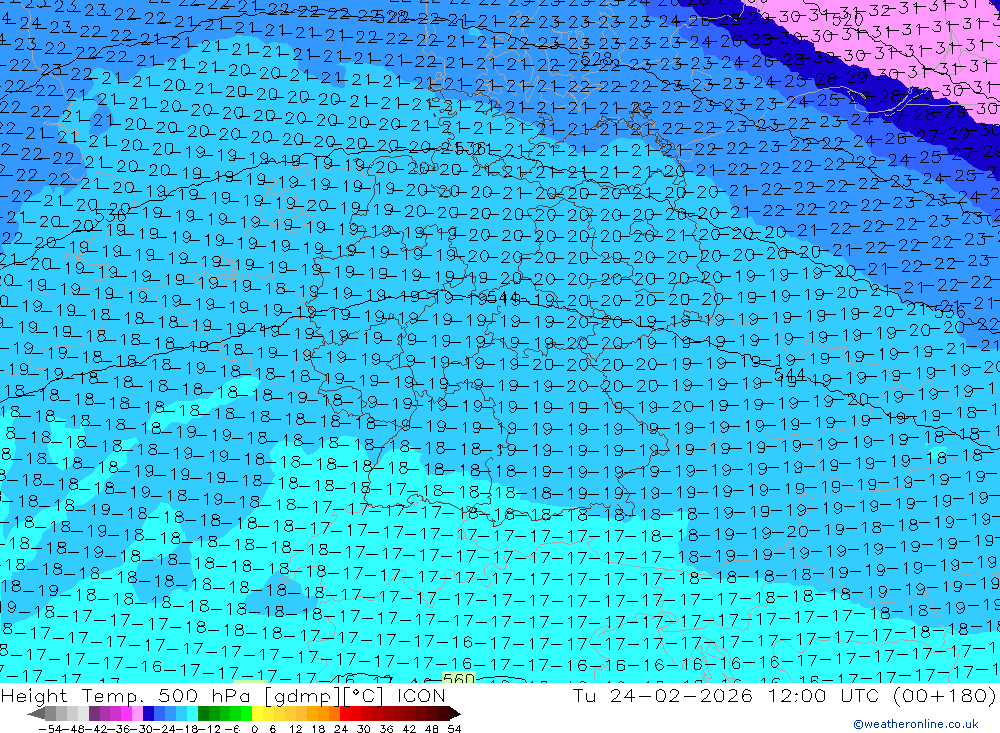Screen dimensions: 1000x733
Task: Click the left arrow end of legend
Action: [36, 713]
